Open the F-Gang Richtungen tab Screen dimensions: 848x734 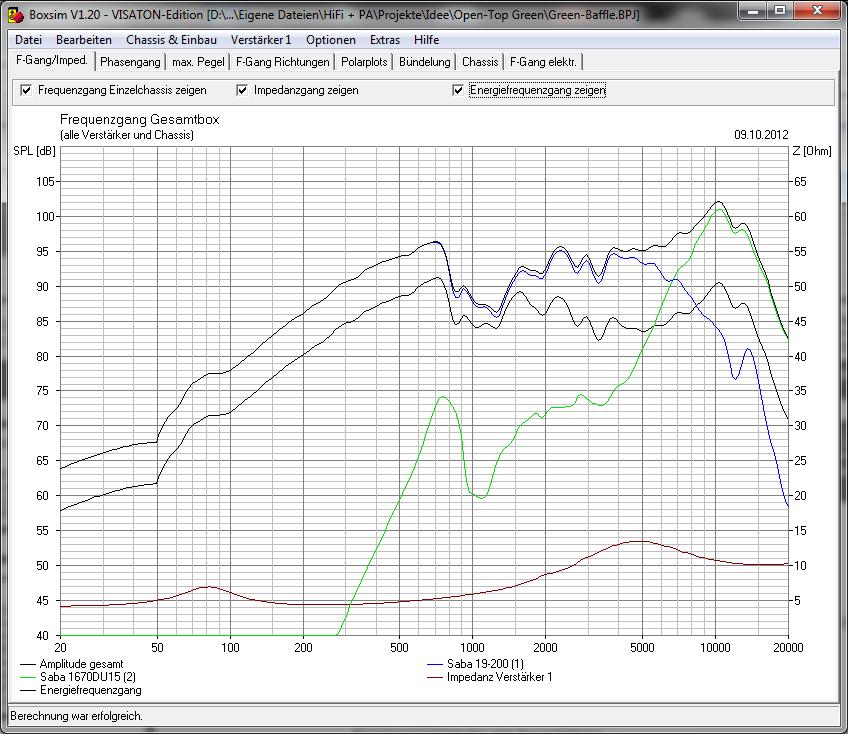pyautogui.click(x=283, y=62)
